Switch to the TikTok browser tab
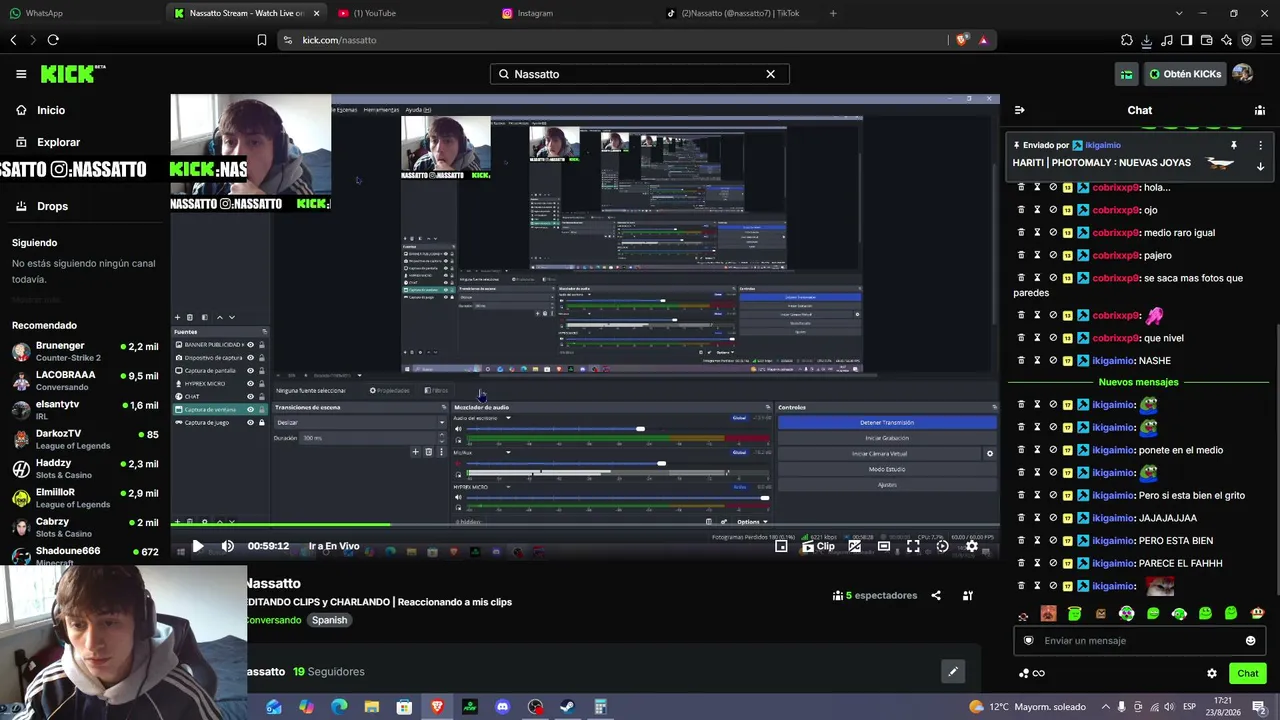 point(738,13)
